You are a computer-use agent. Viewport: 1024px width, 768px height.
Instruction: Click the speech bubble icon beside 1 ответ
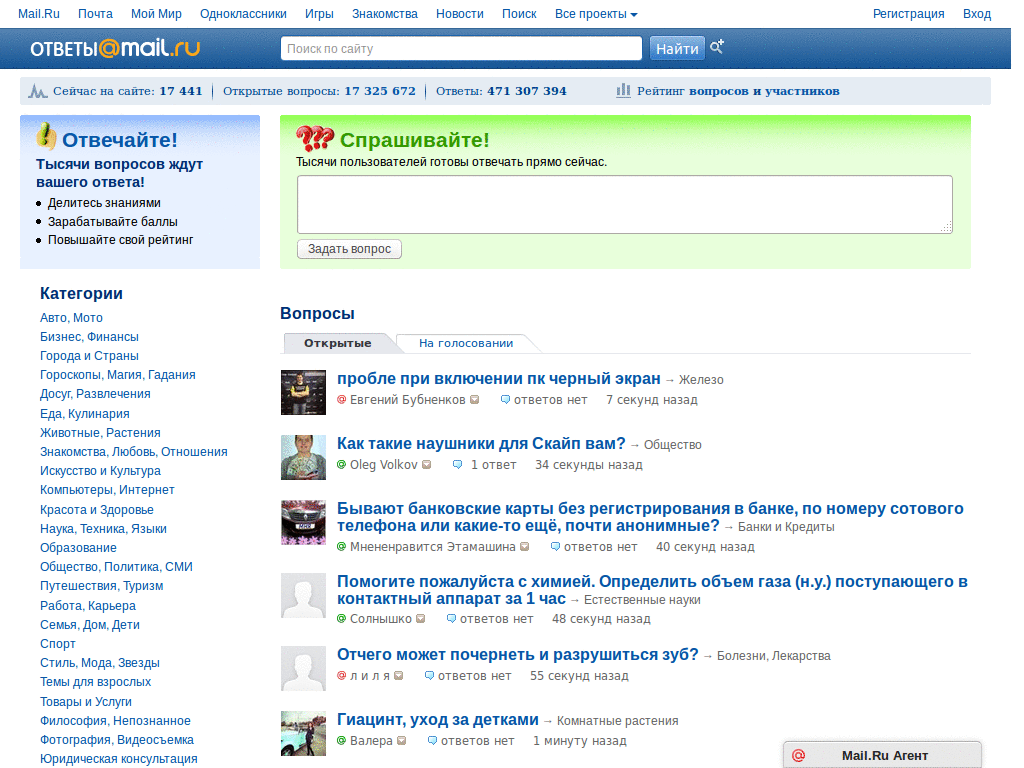458,465
